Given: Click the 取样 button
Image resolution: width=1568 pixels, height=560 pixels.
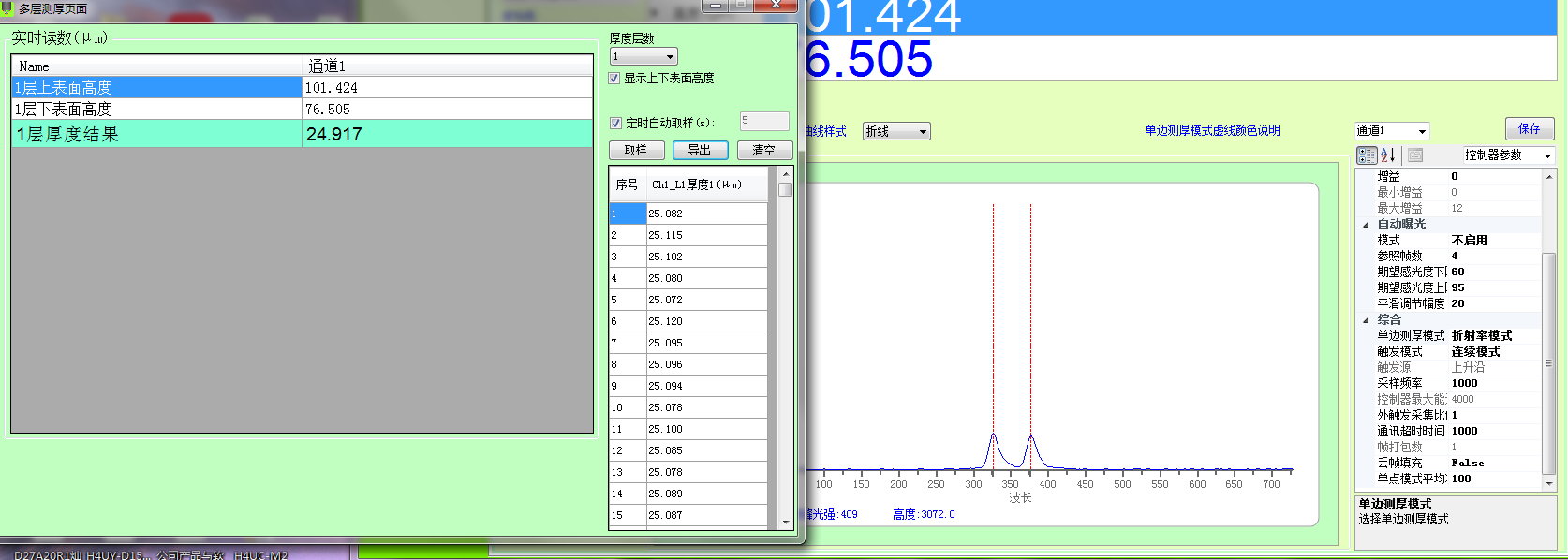Looking at the screenshot, I should pyautogui.click(x=636, y=151).
